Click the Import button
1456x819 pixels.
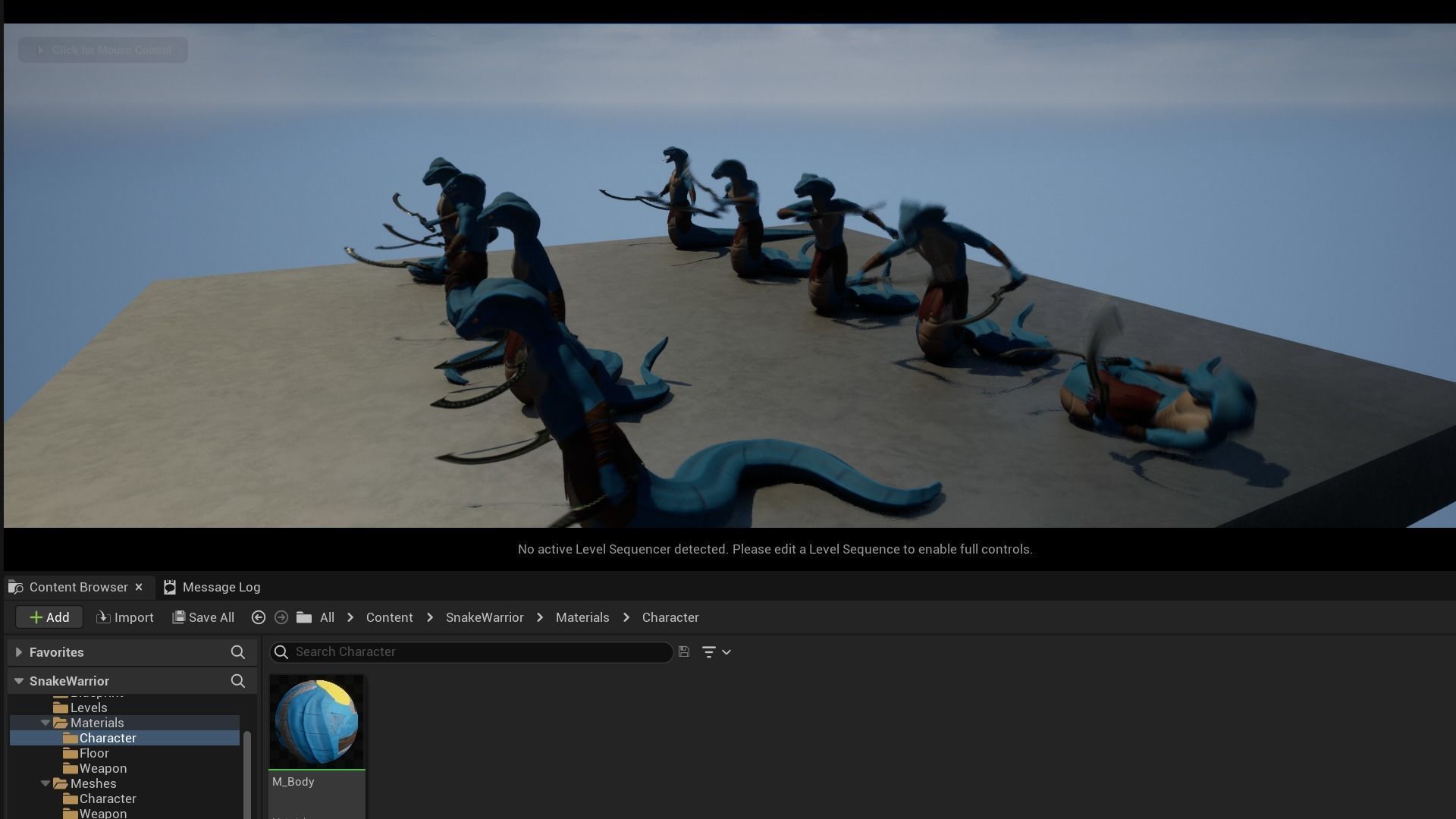[125, 617]
